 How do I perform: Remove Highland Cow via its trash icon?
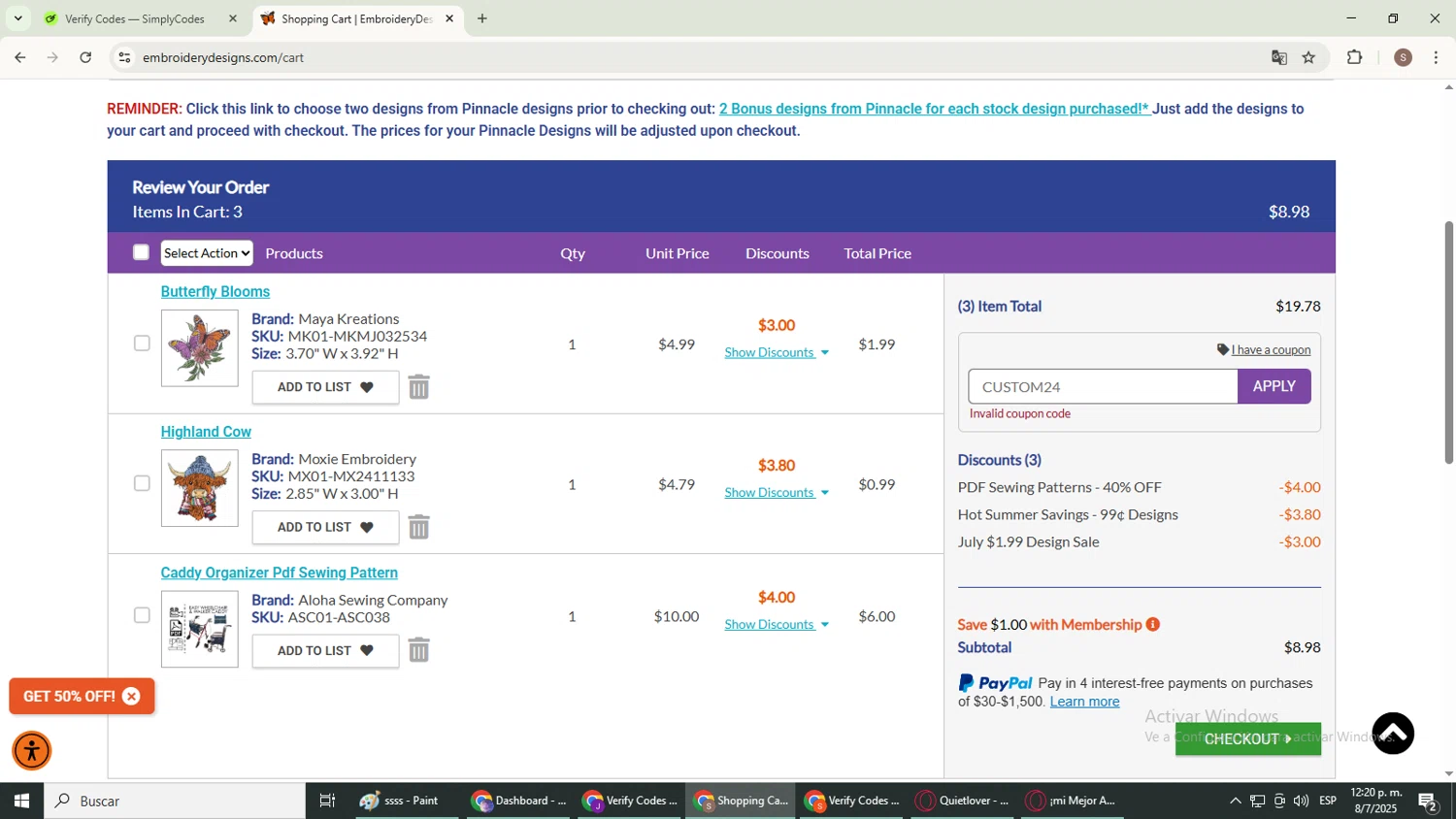(418, 527)
